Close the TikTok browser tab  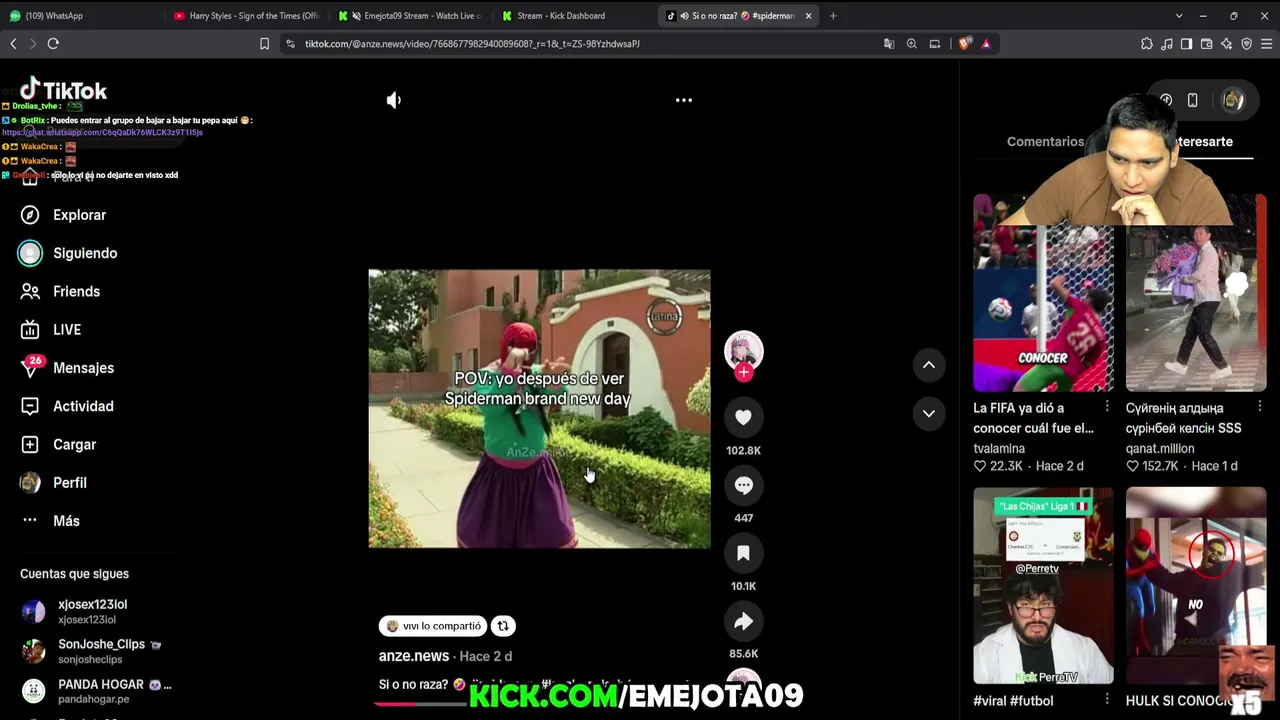tap(808, 16)
